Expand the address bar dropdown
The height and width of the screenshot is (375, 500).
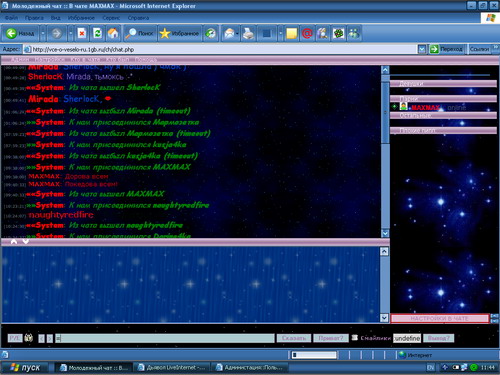point(422,49)
